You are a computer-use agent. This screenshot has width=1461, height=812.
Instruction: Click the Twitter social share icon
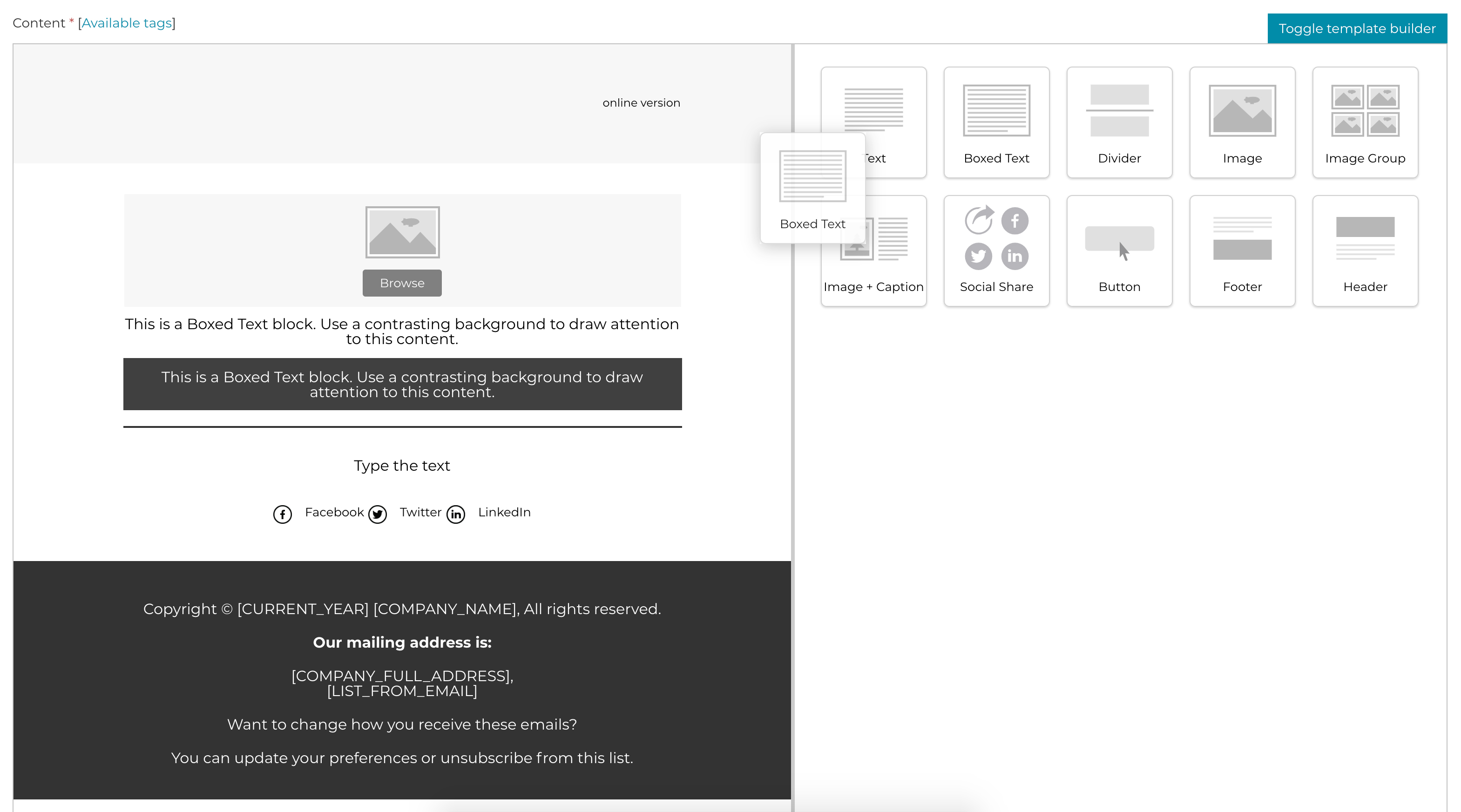[x=377, y=513]
